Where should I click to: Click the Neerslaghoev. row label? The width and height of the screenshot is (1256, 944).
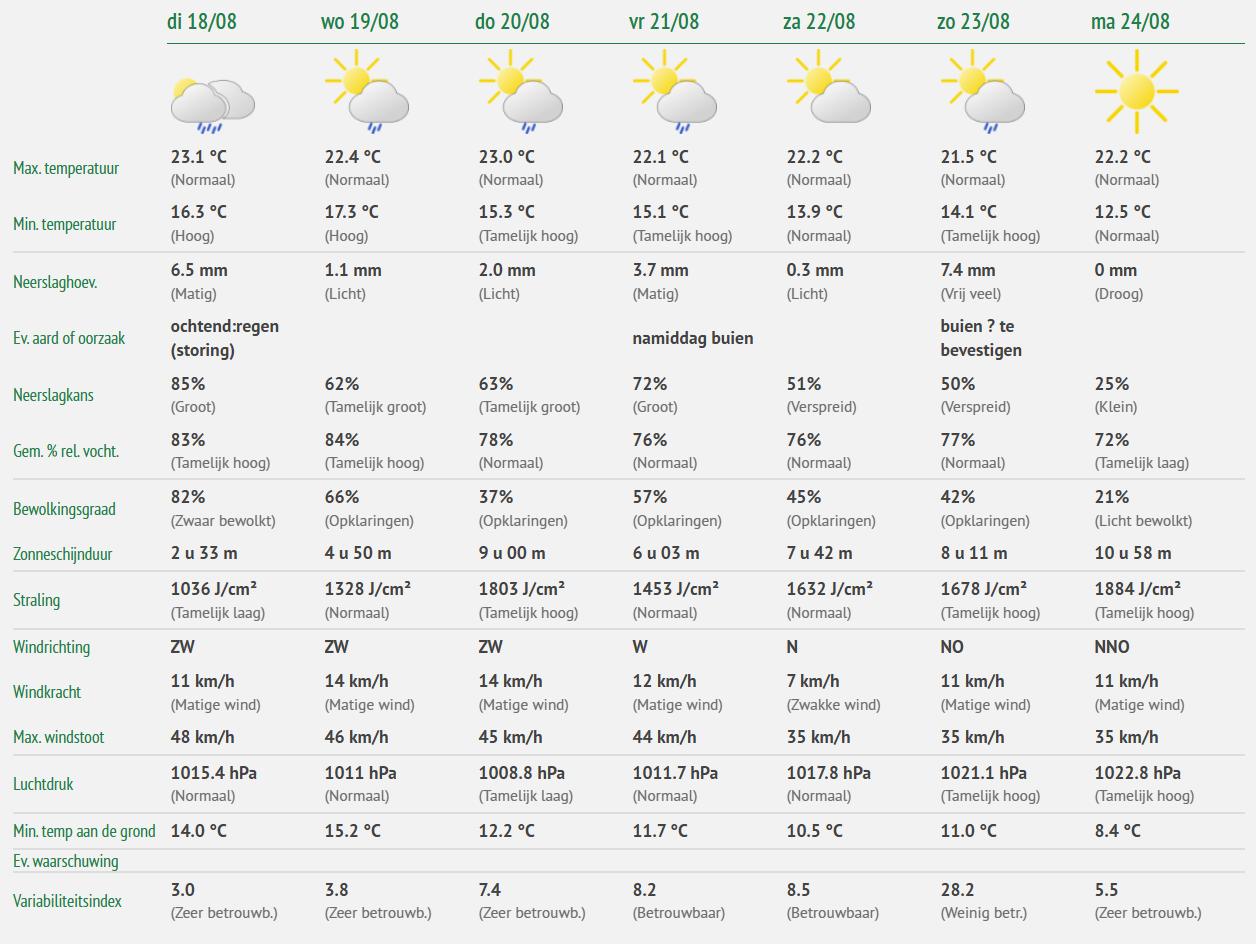(55, 282)
